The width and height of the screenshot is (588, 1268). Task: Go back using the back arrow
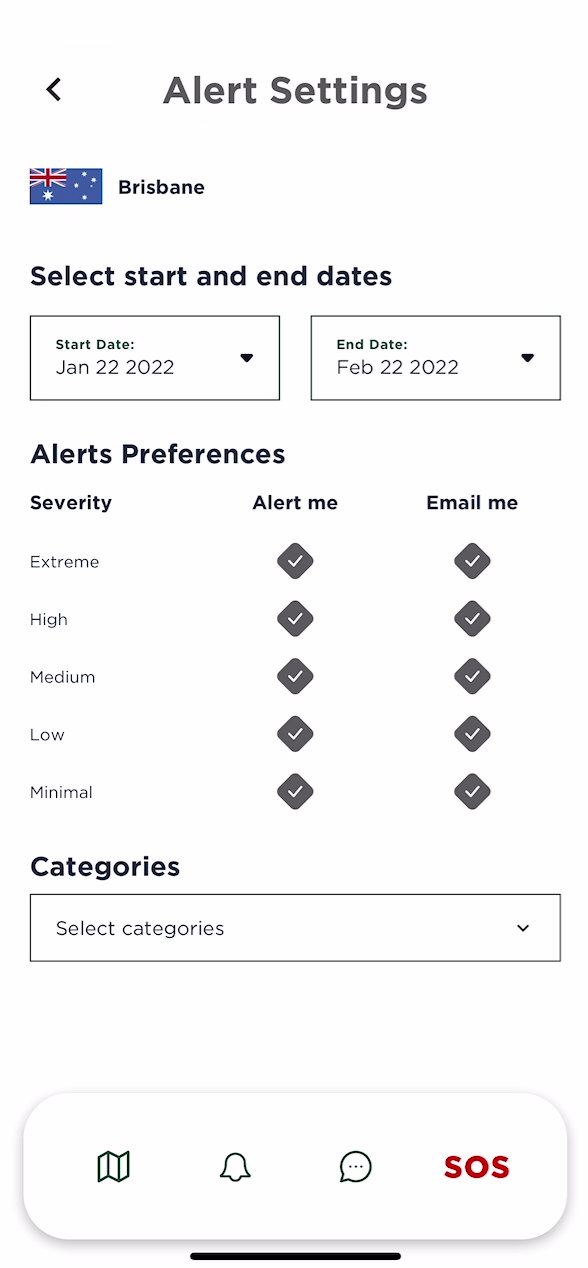click(x=53, y=89)
